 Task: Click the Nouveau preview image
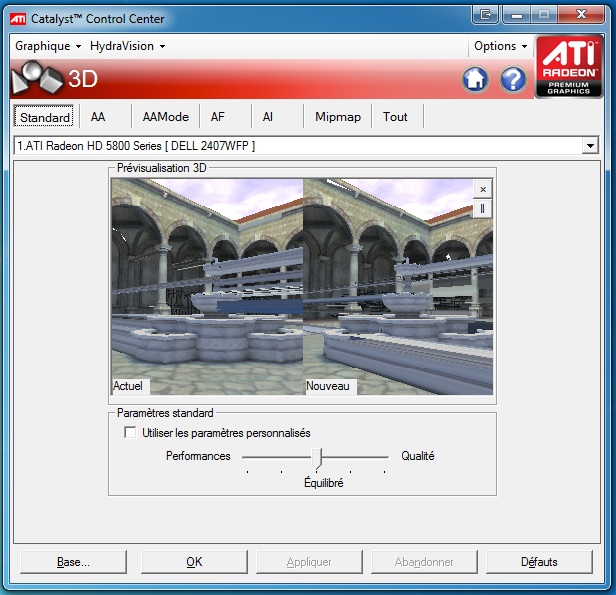pos(398,285)
